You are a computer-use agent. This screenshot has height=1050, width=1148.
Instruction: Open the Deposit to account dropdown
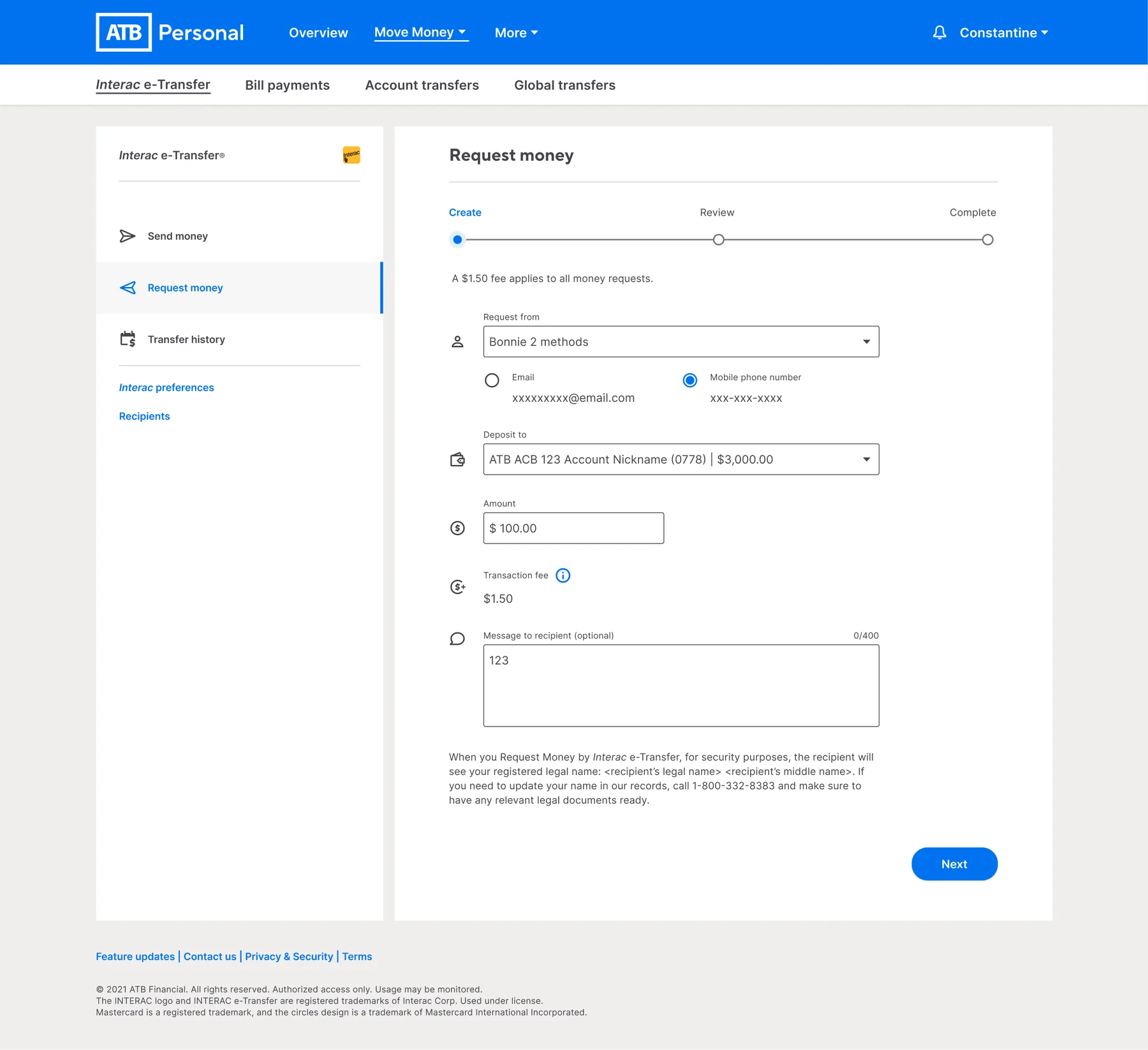point(681,459)
